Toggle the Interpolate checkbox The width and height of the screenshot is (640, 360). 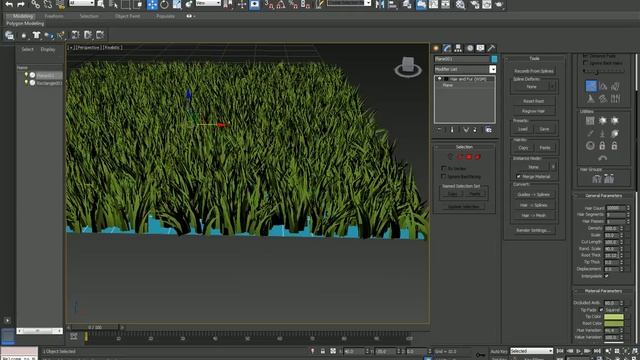coord(607,276)
